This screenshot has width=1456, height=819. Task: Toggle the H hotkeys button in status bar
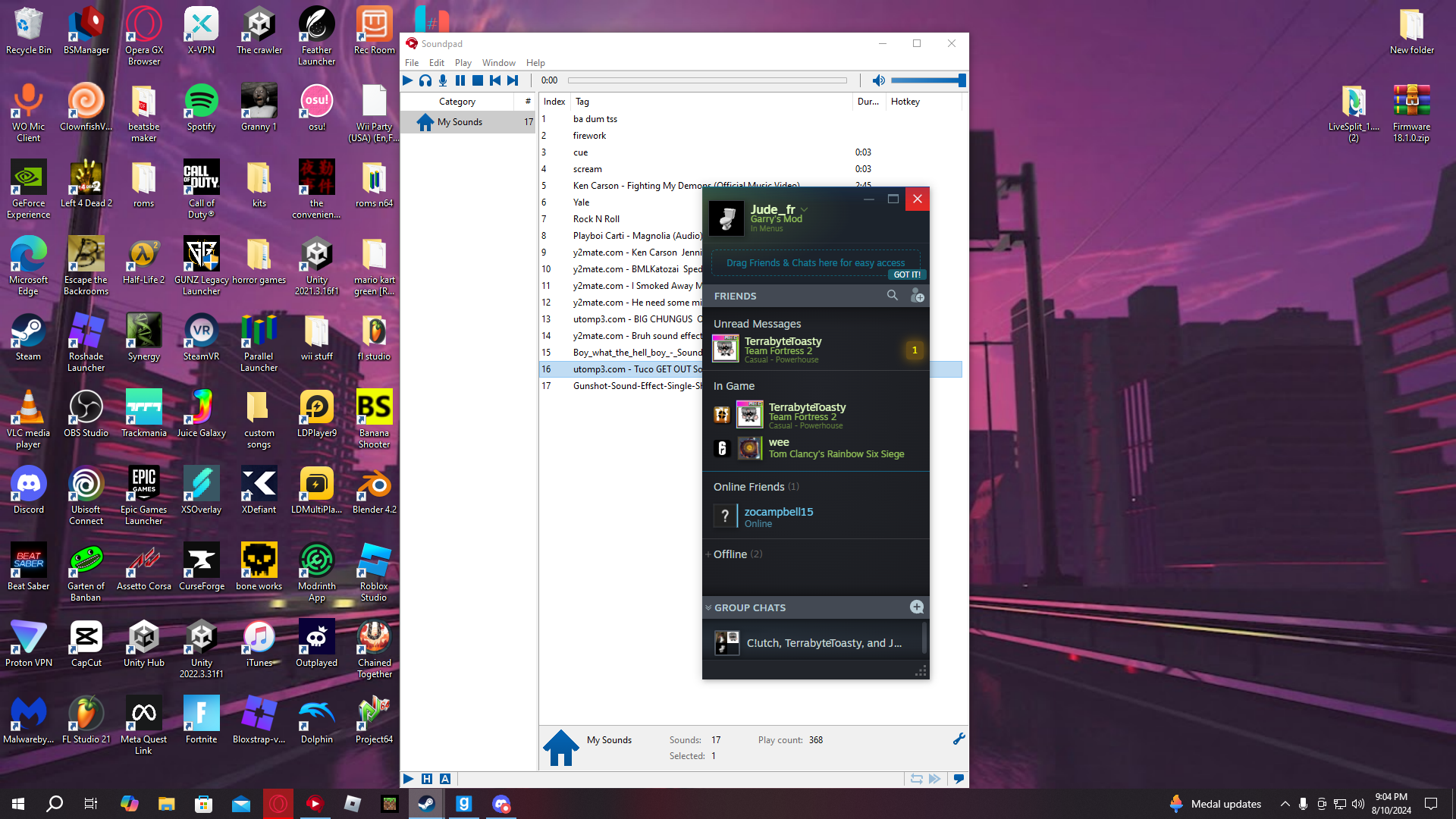[x=427, y=779]
